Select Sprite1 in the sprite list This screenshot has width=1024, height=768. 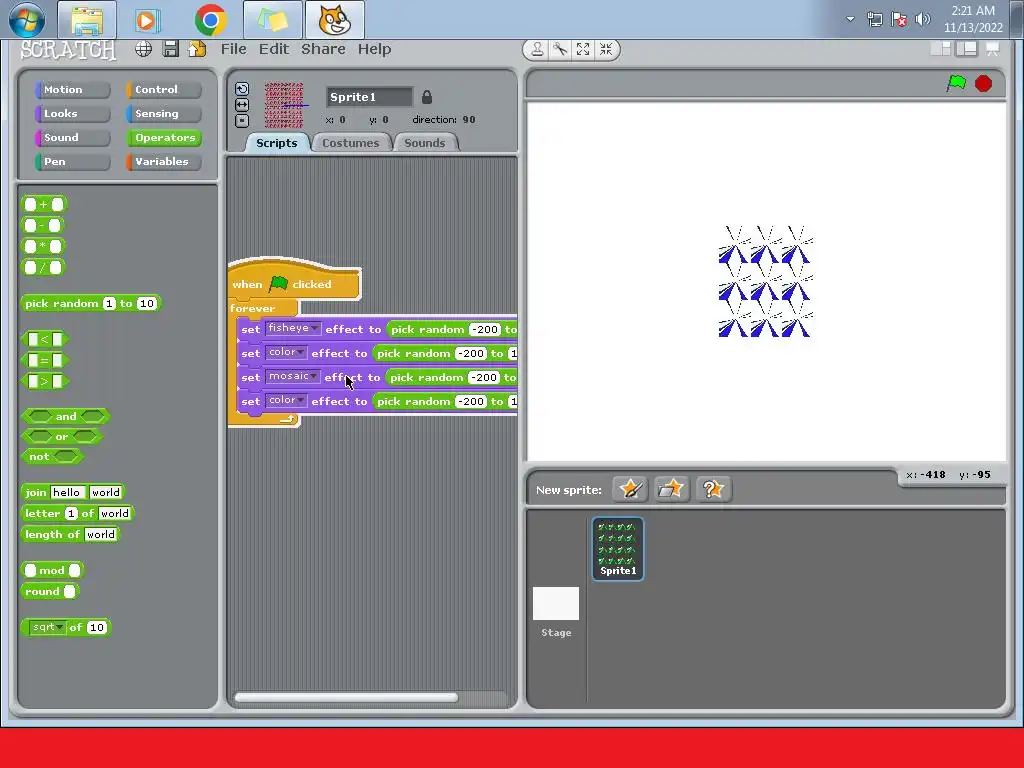coord(618,549)
